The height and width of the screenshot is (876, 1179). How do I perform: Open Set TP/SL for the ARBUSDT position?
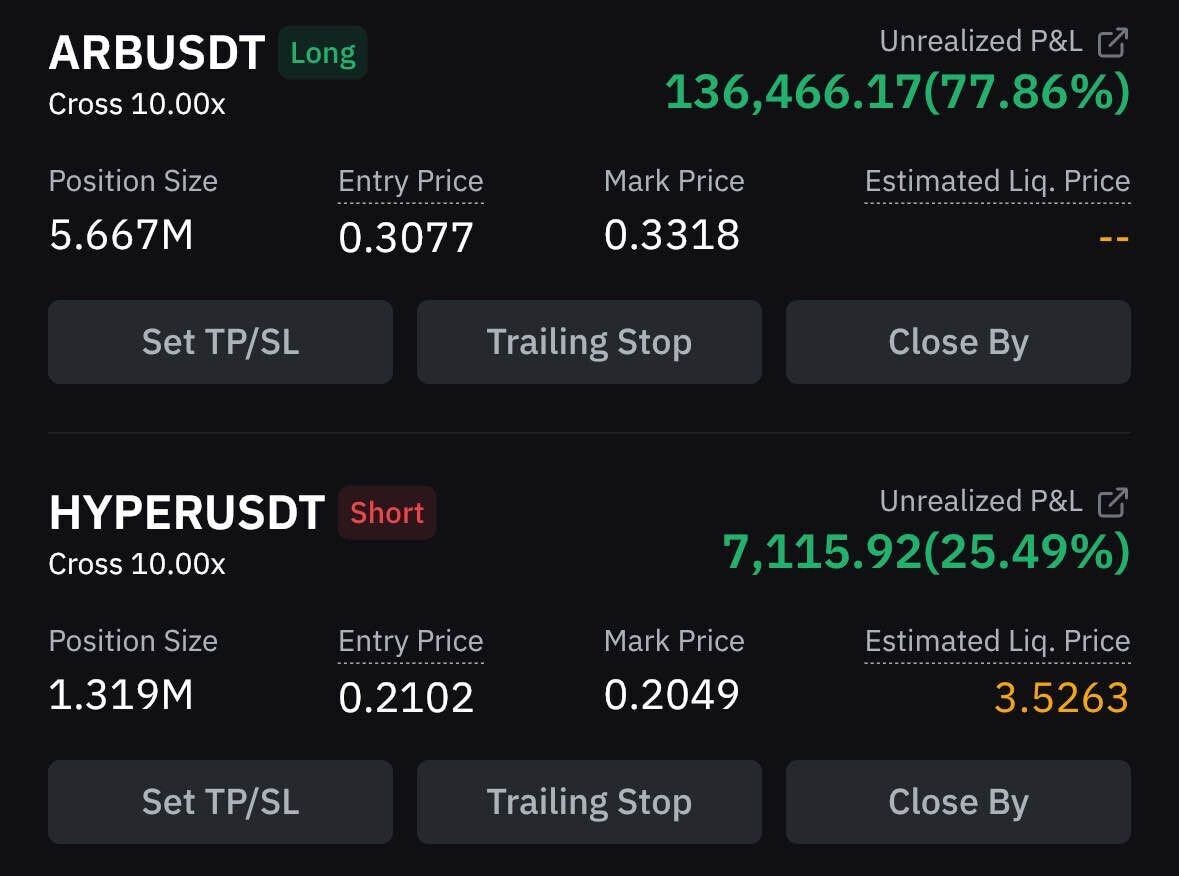tap(220, 342)
